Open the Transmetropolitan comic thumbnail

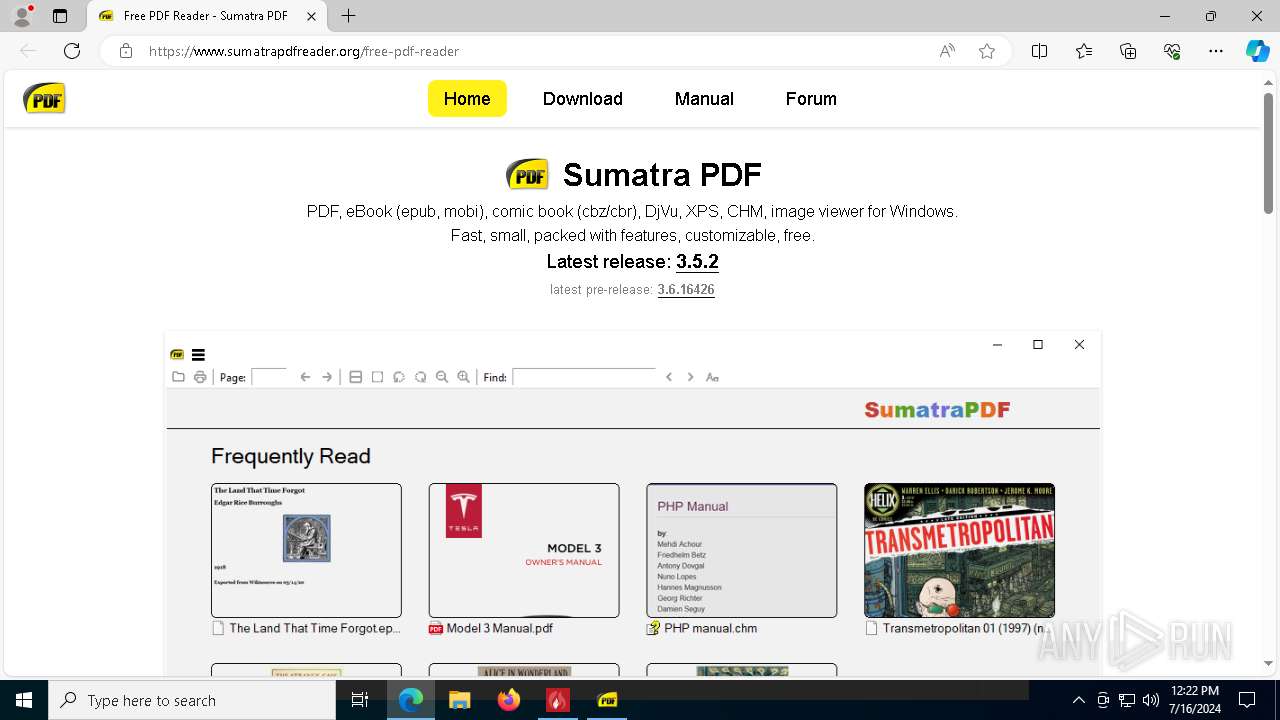point(959,550)
